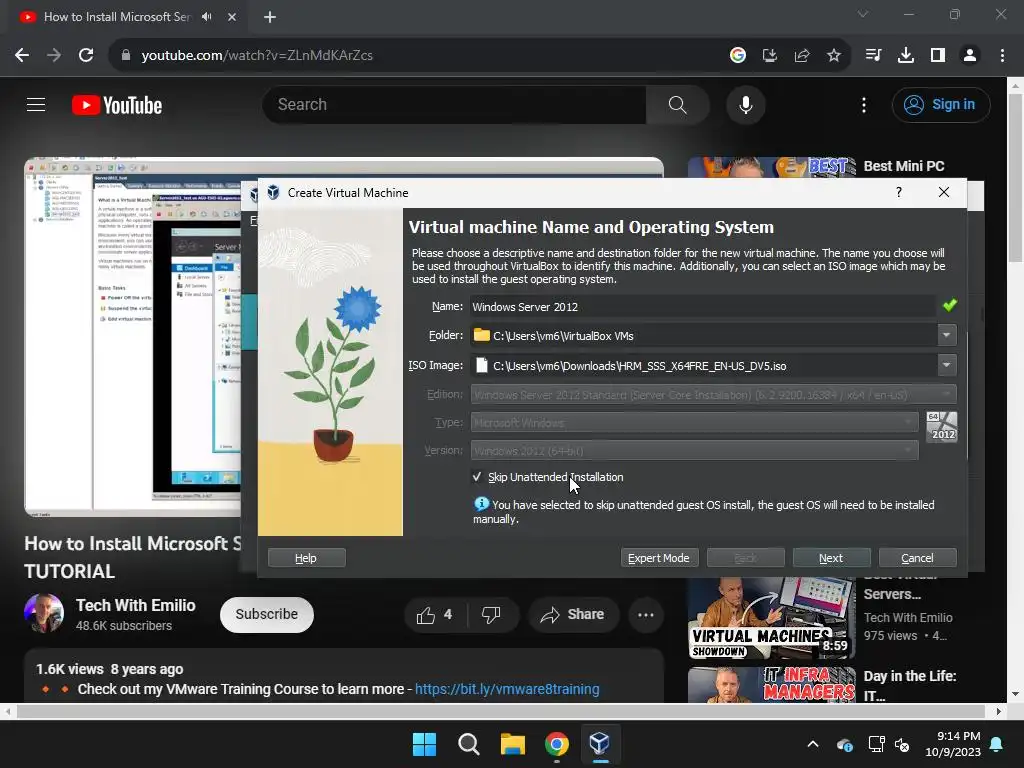Image resolution: width=1024 pixels, height=768 pixels.
Task: Click the folder icon in Folder field
Action: [x=482, y=335]
